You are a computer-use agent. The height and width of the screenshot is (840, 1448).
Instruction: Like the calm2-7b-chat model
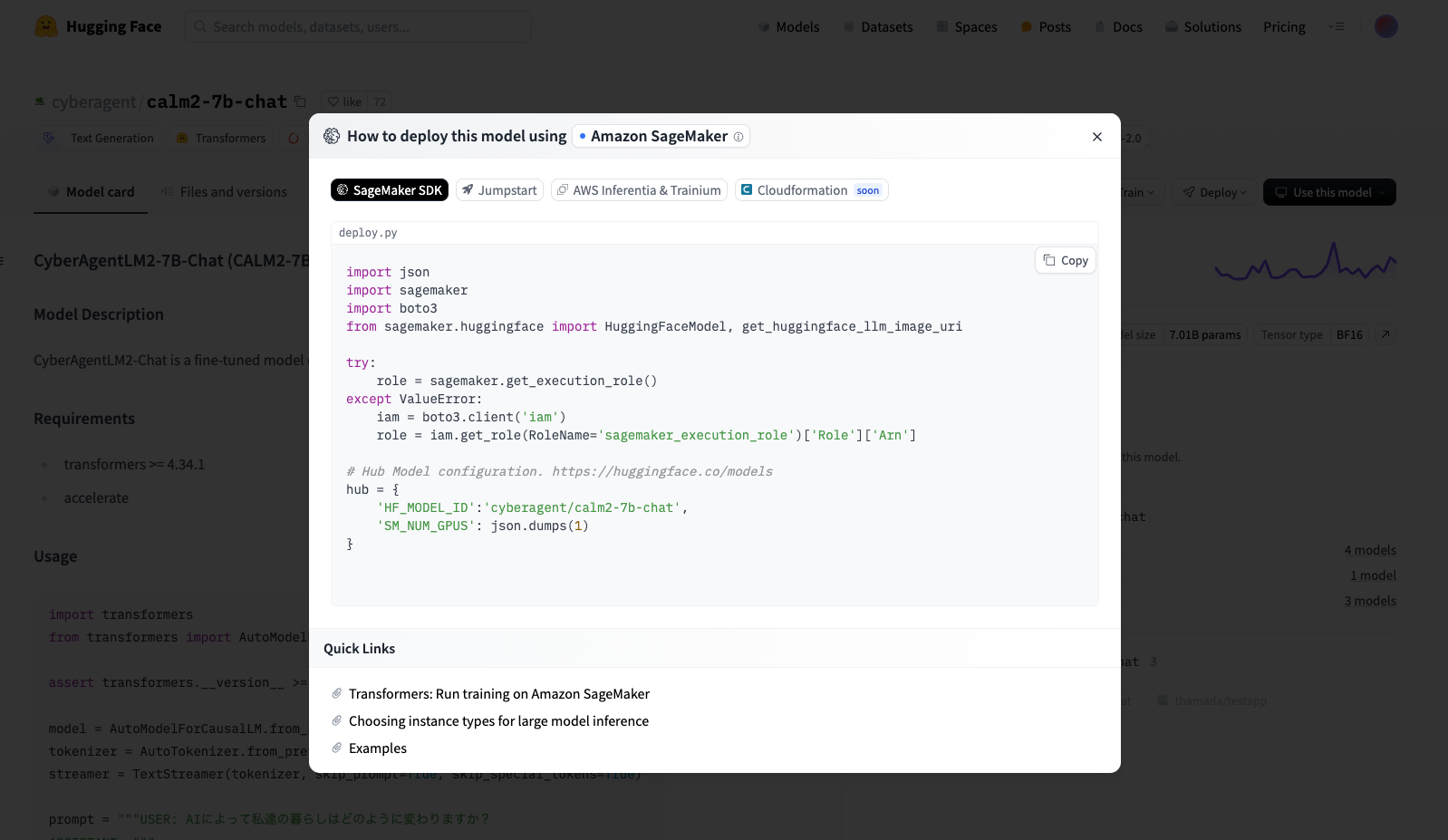point(344,101)
